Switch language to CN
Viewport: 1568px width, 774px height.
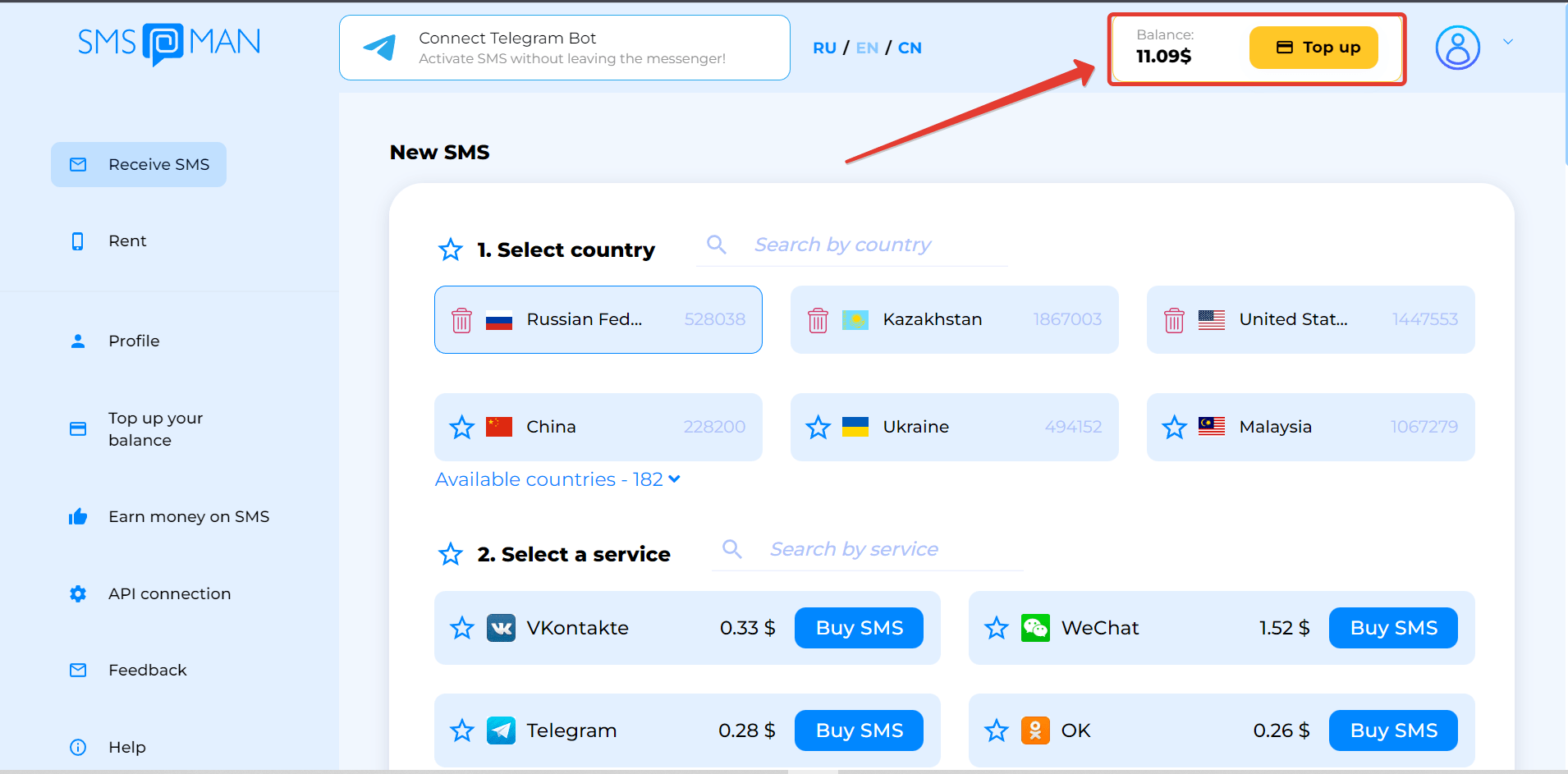click(x=910, y=48)
